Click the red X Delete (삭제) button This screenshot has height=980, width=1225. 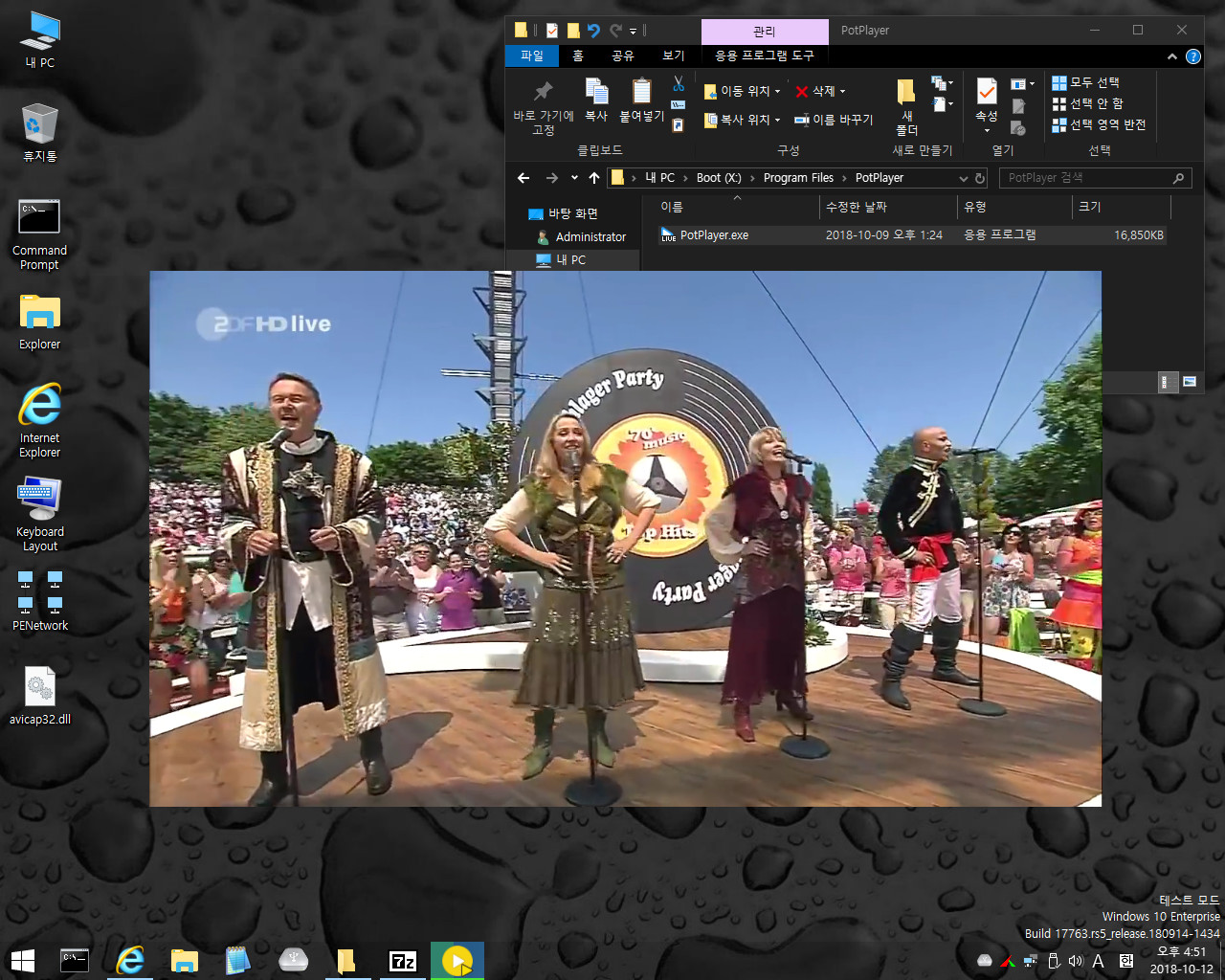(x=815, y=91)
